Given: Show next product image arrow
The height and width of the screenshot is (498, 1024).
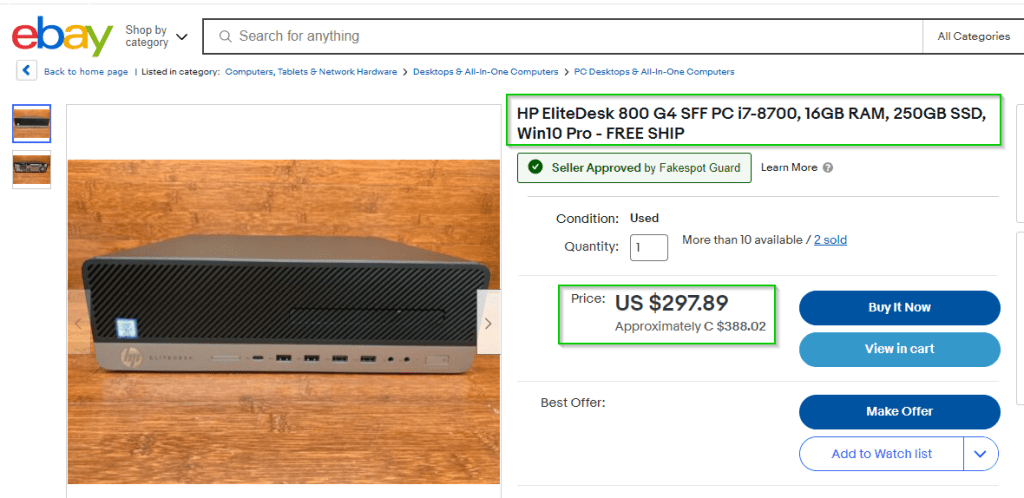Looking at the screenshot, I should click(488, 323).
